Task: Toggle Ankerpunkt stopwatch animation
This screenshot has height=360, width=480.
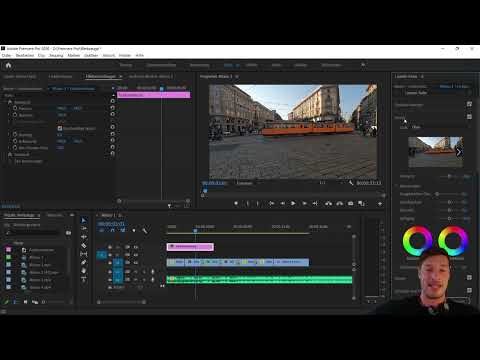Action: (15, 141)
